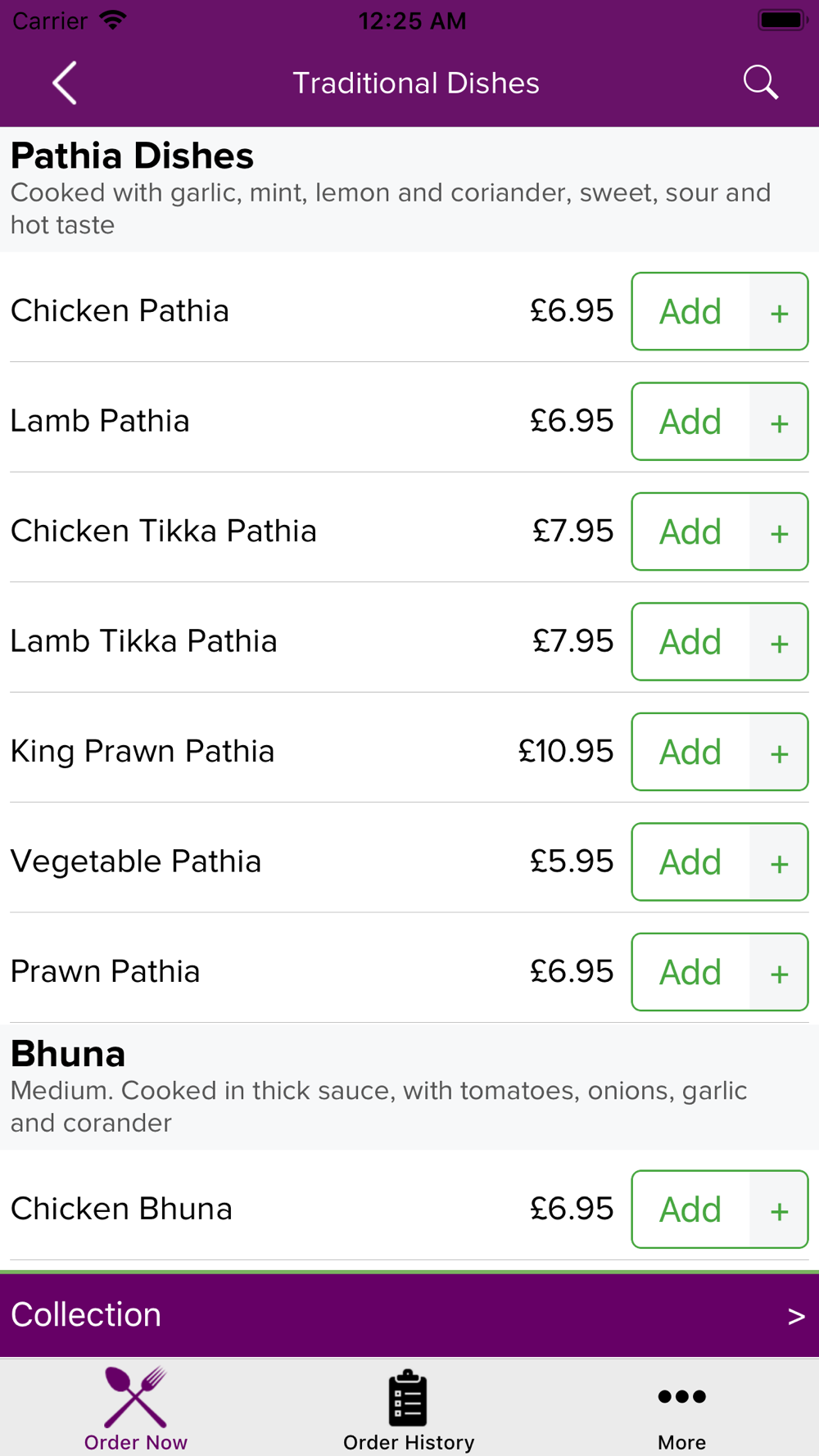Tap the back arrow icon
The image size is (819, 1456).
click(65, 83)
